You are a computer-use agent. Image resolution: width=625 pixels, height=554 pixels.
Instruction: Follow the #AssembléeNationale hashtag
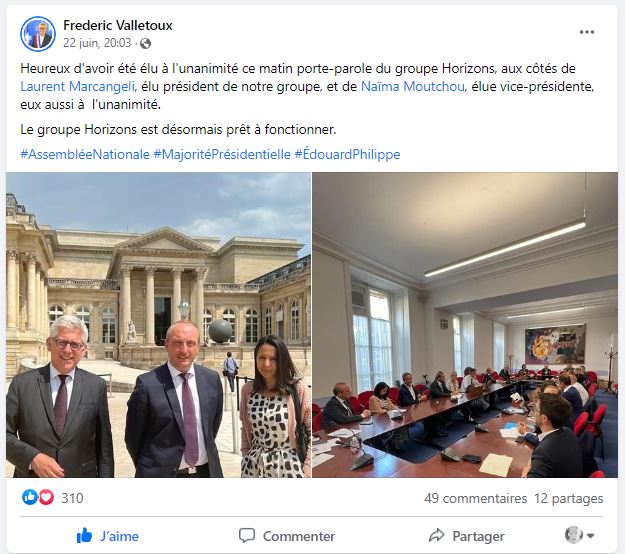[x=85, y=154]
